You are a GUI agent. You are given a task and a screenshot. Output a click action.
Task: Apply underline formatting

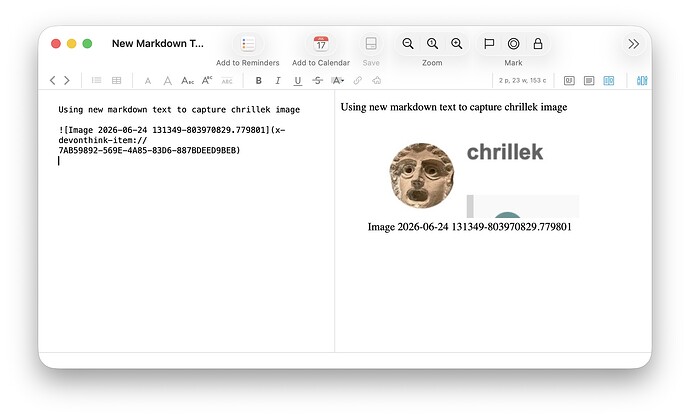point(297,81)
